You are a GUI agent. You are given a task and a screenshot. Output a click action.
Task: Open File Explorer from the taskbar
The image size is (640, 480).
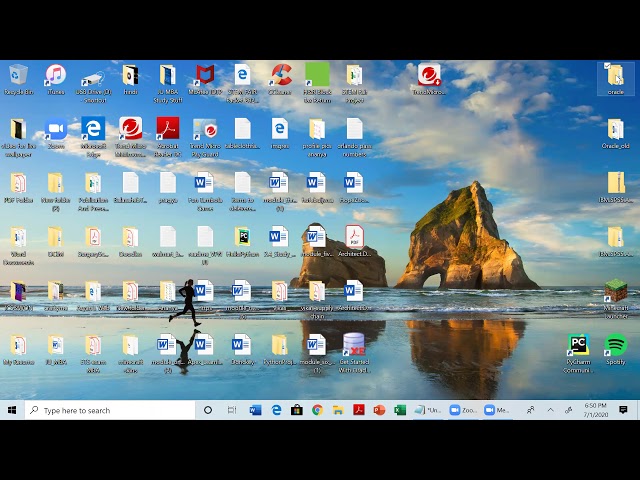tap(338, 410)
